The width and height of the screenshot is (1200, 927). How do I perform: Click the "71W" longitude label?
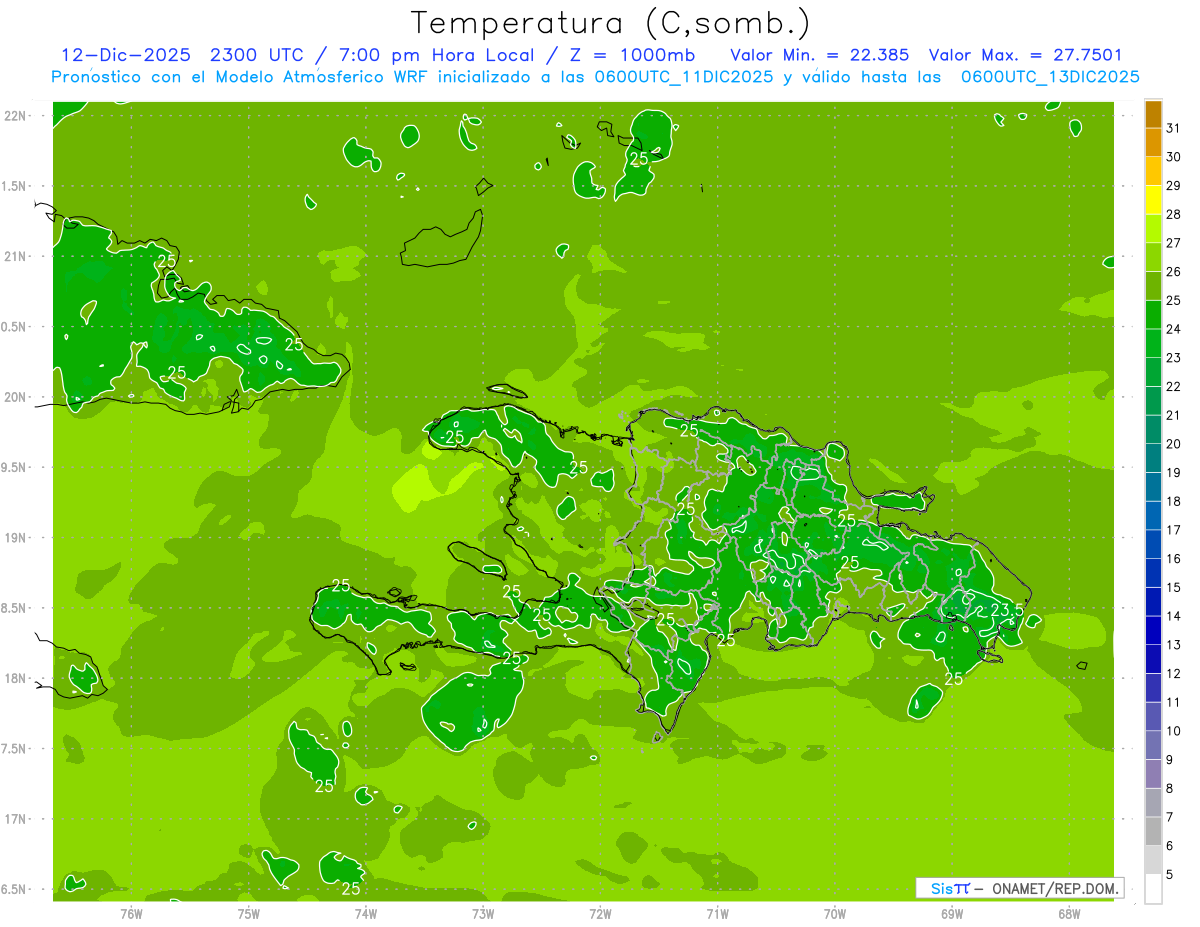717,913
